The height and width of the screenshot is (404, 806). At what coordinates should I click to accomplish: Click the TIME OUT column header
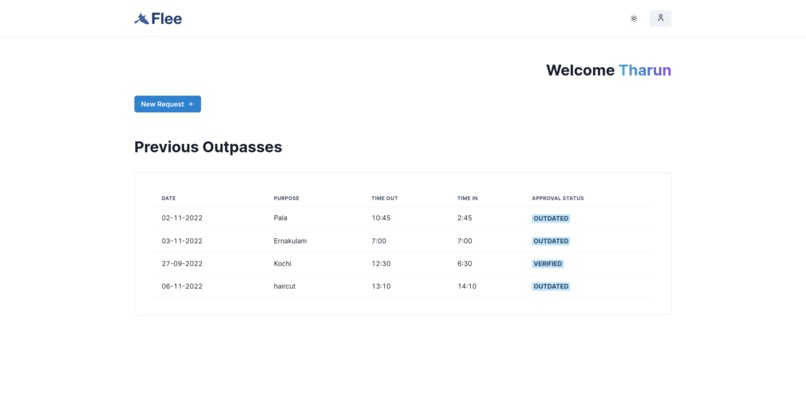(x=384, y=198)
